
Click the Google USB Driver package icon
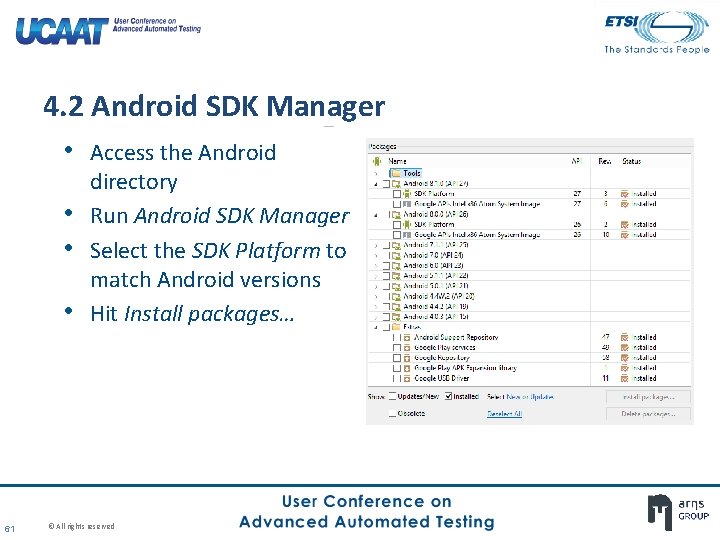click(x=407, y=378)
